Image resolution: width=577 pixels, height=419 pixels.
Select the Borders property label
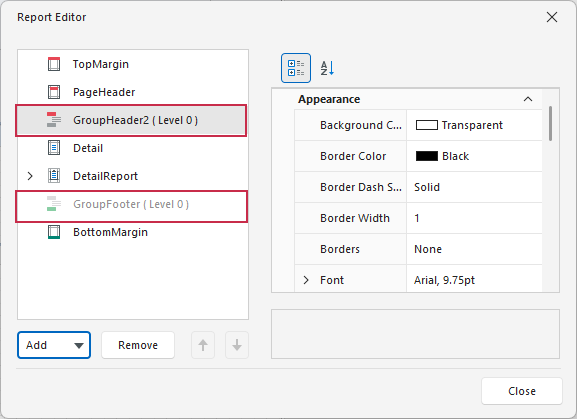340,249
